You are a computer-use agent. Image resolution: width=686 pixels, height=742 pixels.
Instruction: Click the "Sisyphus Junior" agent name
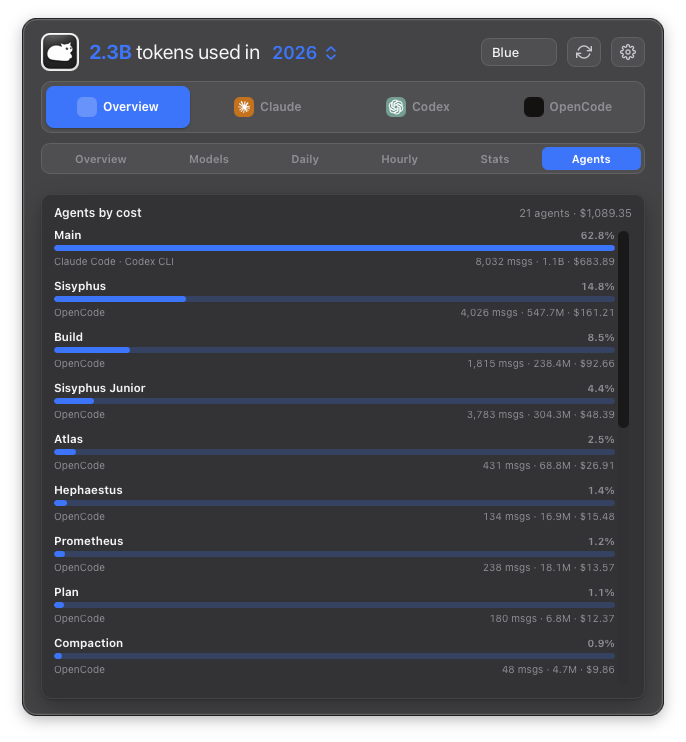click(x=100, y=388)
